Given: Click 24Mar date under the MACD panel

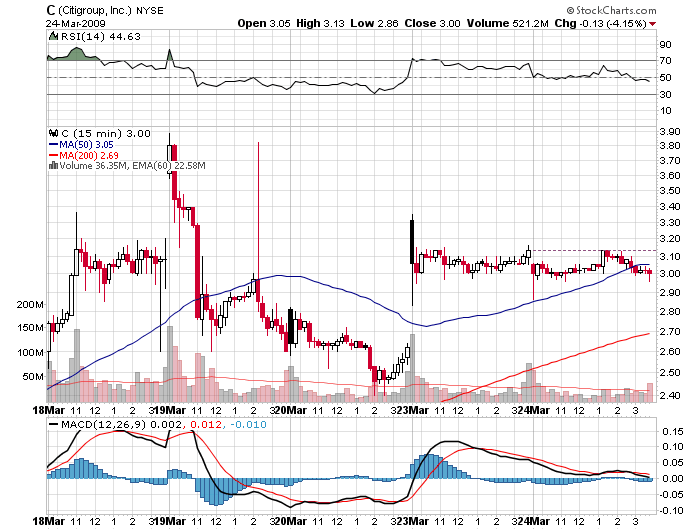Looking at the screenshot, I should coord(533,521).
